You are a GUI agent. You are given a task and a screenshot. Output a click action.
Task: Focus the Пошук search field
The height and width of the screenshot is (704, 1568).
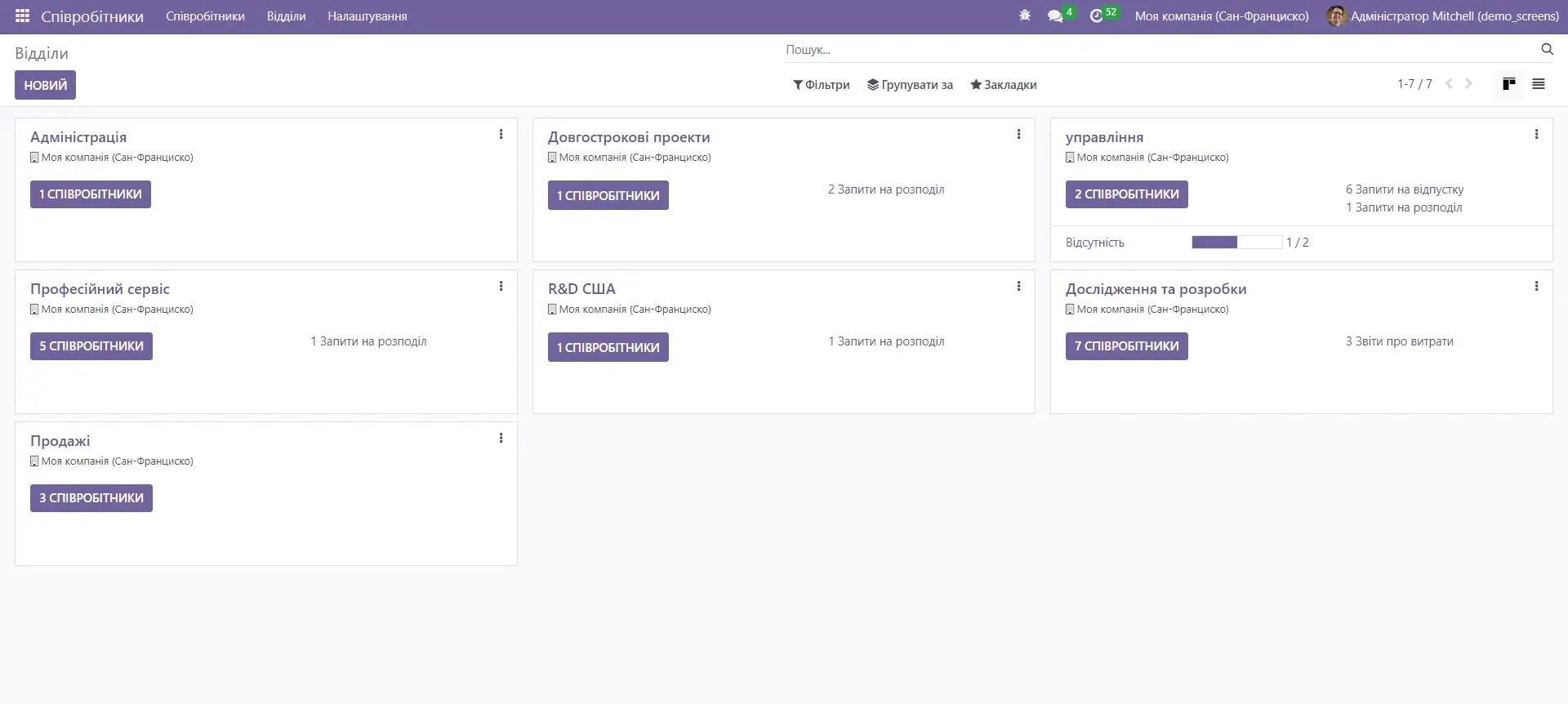point(1160,50)
